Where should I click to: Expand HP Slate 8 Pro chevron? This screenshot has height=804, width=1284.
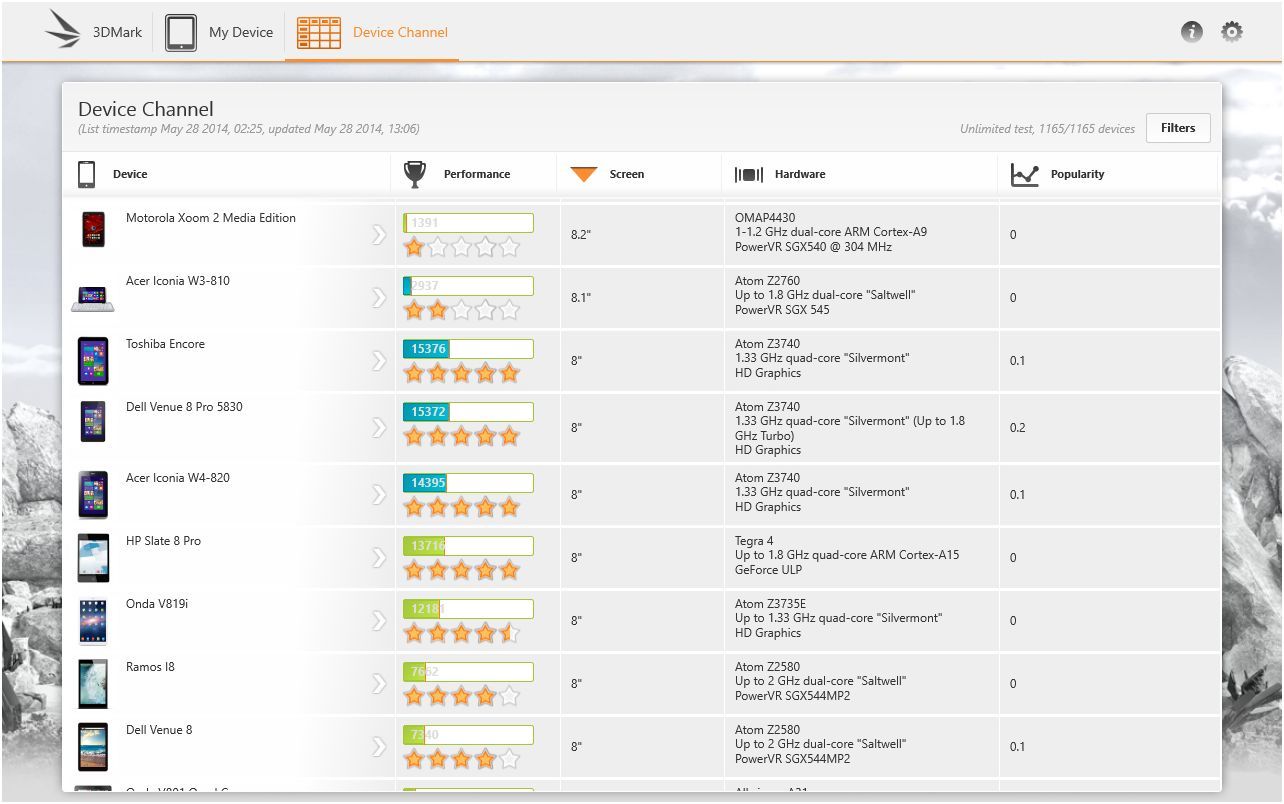(x=378, y=558)
